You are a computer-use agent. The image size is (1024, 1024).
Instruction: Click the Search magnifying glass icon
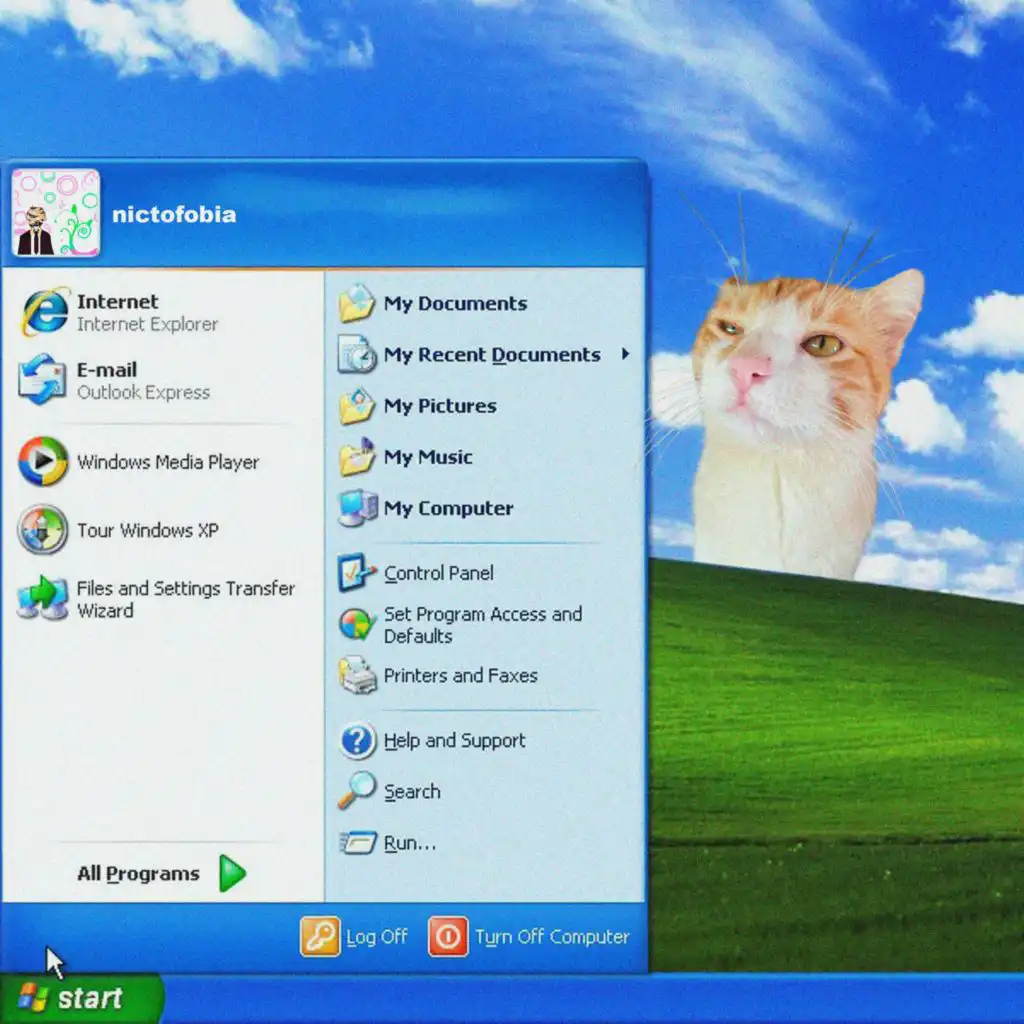tap(357, 791)
